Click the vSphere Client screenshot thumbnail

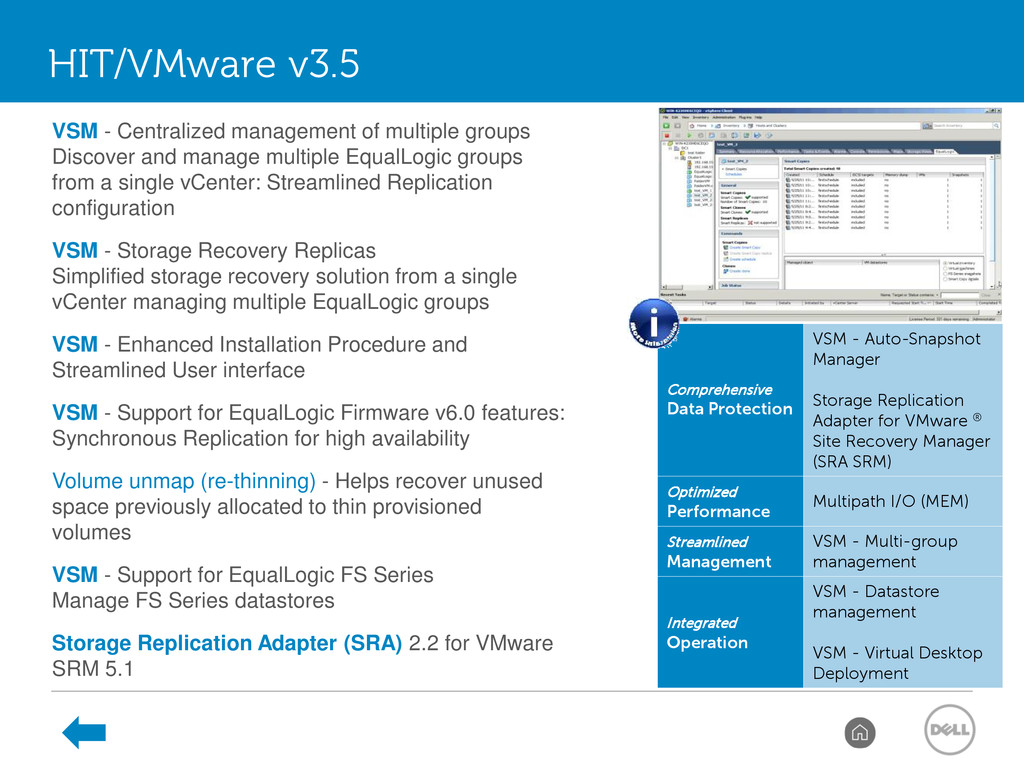pos(829,215)
